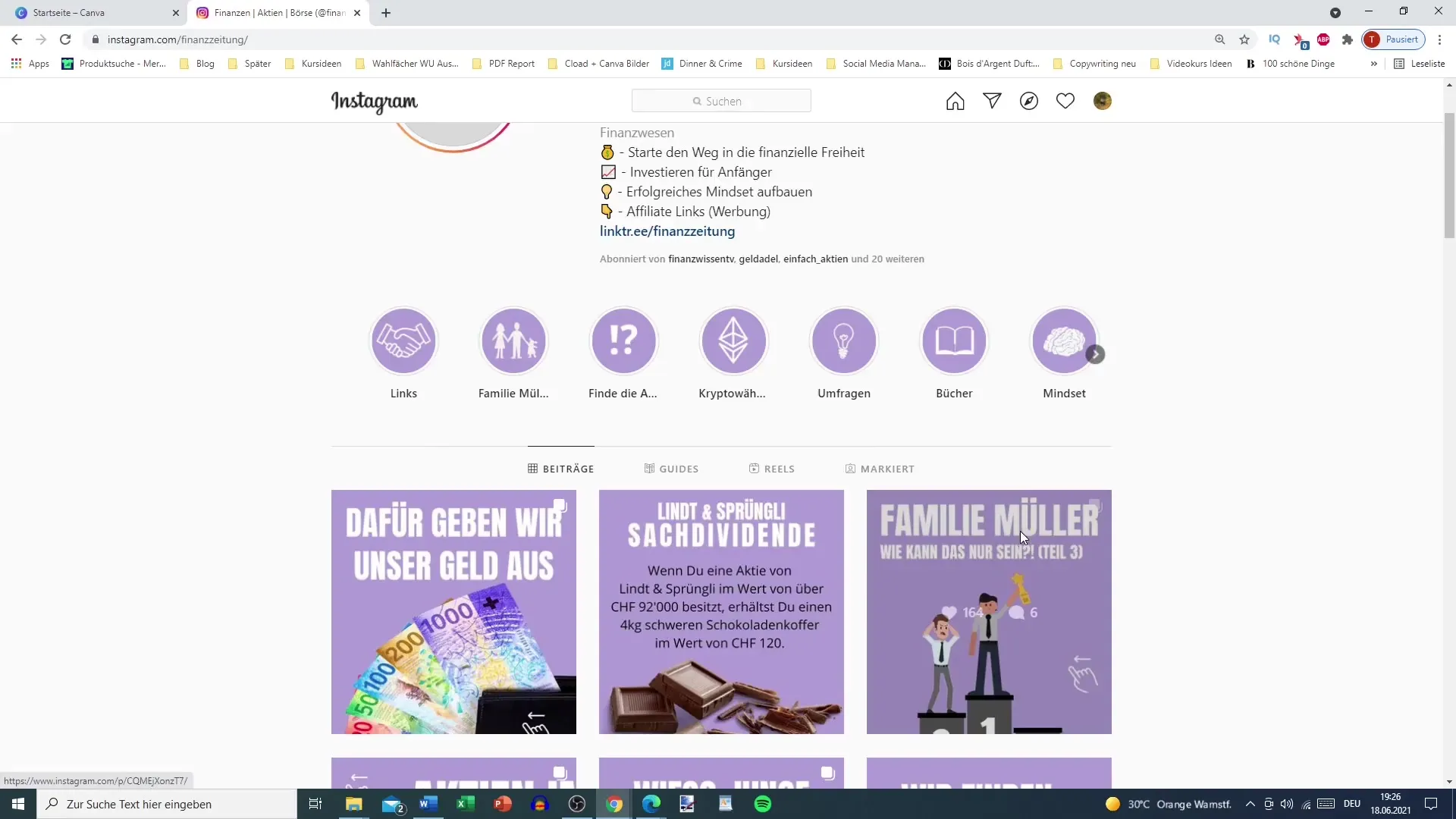The image size is (1456, 819).
Task: Open a new browser tab
Action: 386,13
